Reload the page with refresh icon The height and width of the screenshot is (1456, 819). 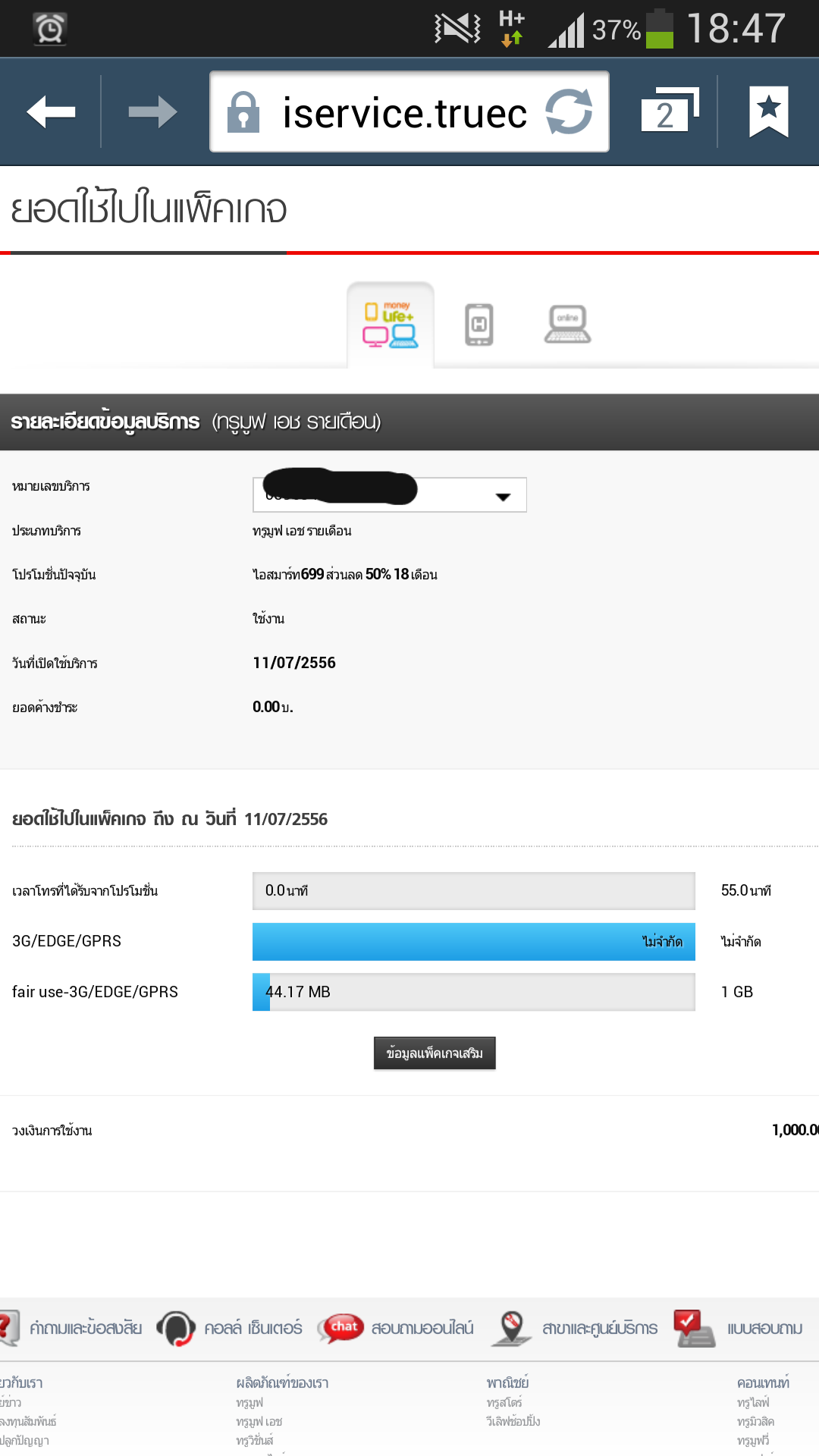coord(570,112)
